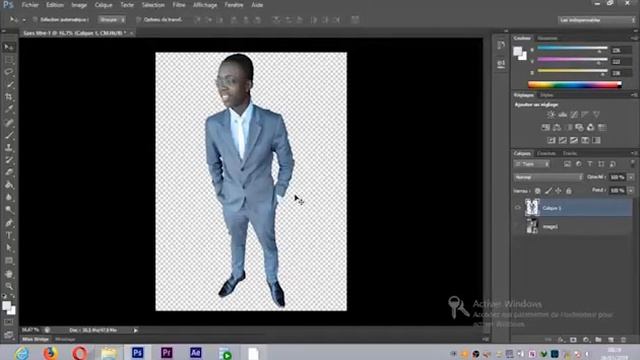Show the Image1 layer
This screenshot has width=640, height=360.
point(518,226)
